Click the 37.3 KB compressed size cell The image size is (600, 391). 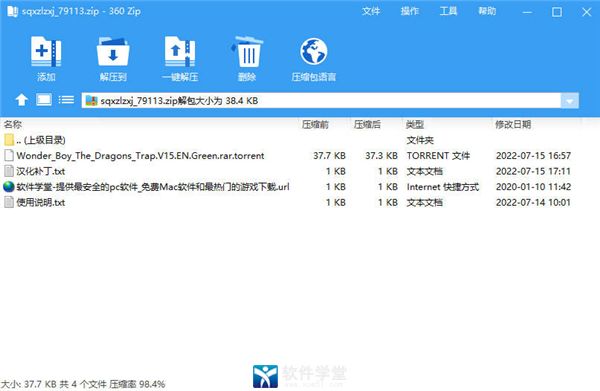(381, 156)
